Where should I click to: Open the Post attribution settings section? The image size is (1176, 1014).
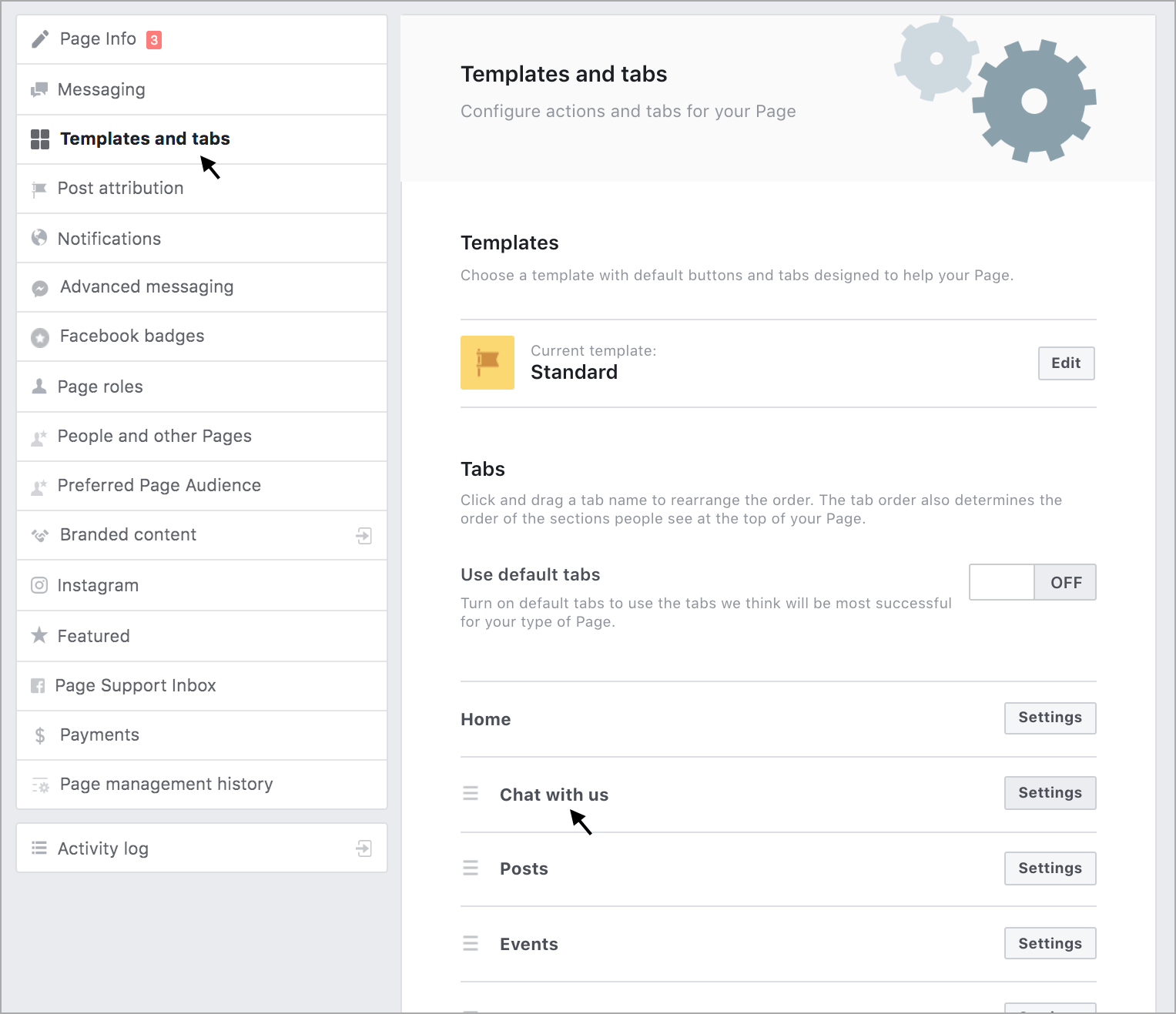(x=121, y=189)
